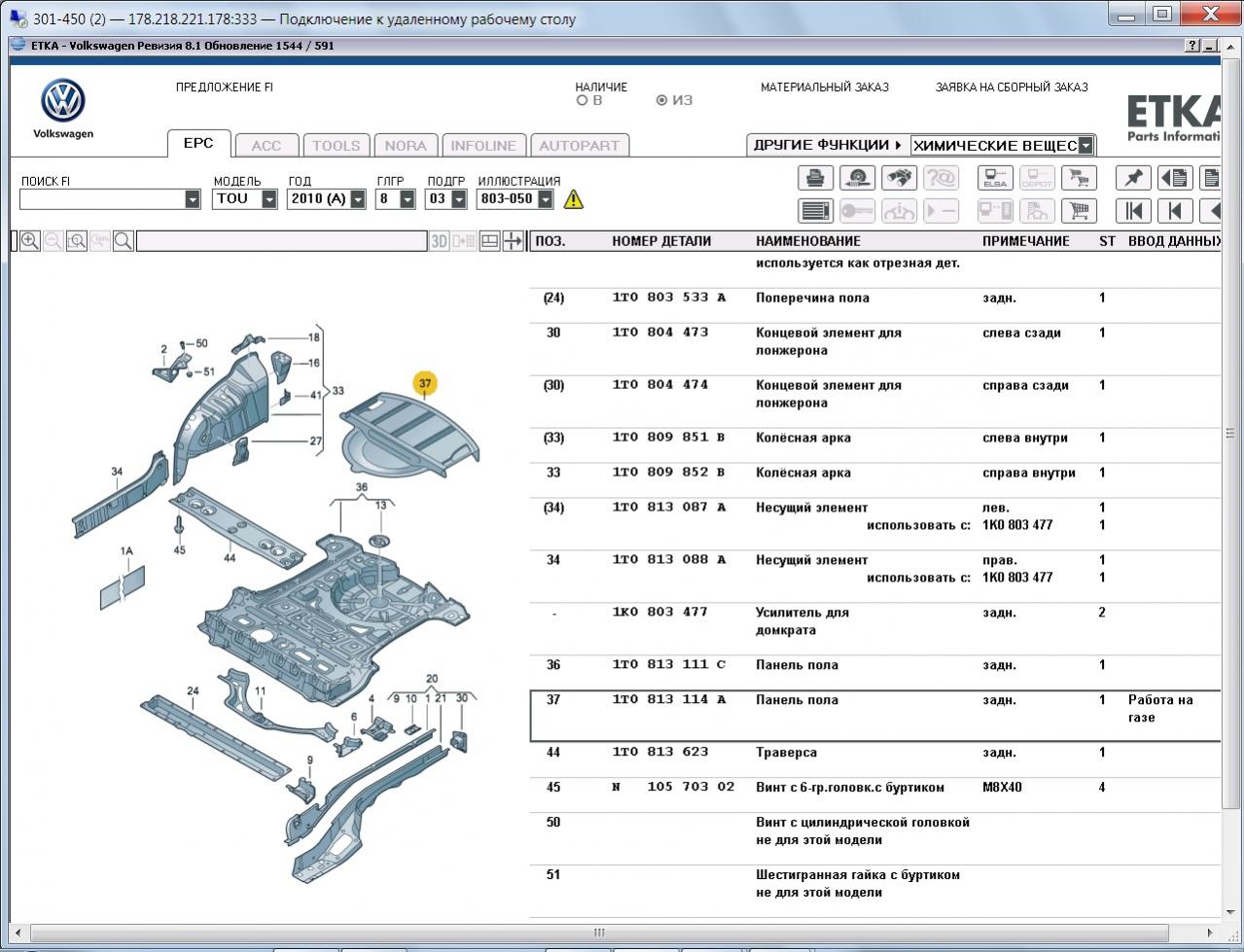Screen dimensions: 1244x952
Task: Open the ГОД dropdown showing 2010 (A)
Action: [358, 199]
